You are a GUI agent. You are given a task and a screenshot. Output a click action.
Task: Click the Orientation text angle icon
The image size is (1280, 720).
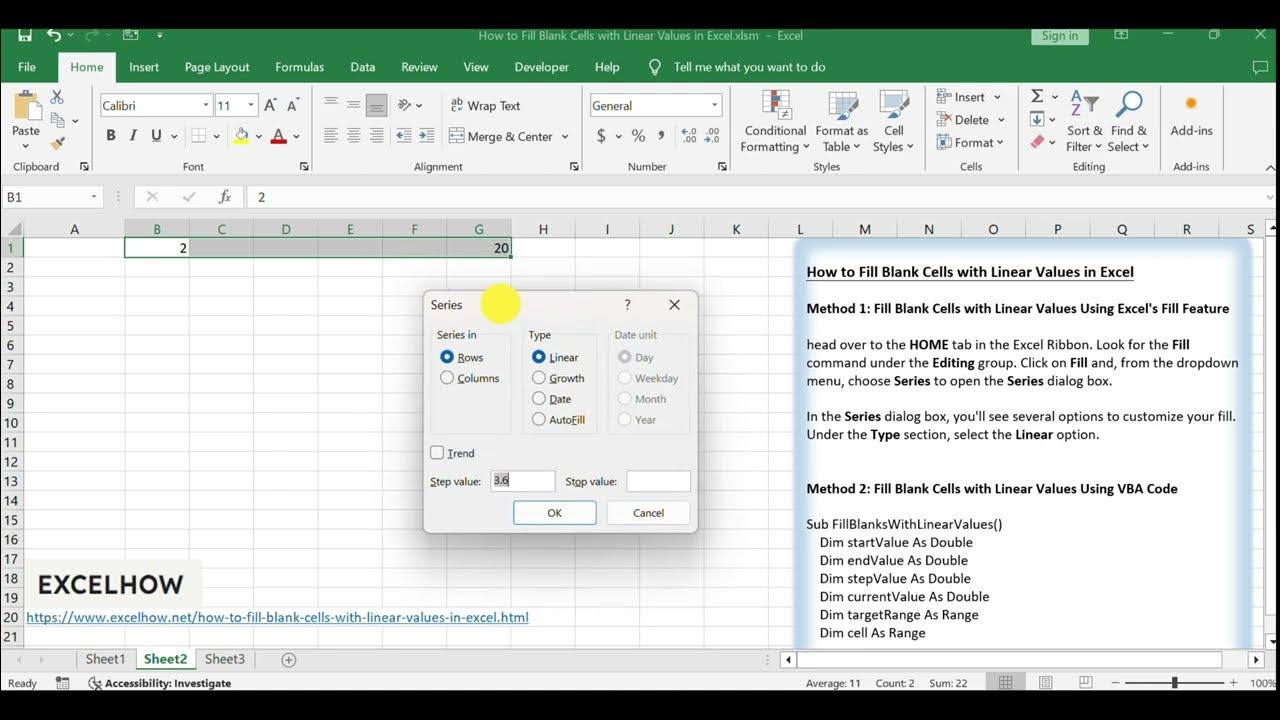[404, 105]
